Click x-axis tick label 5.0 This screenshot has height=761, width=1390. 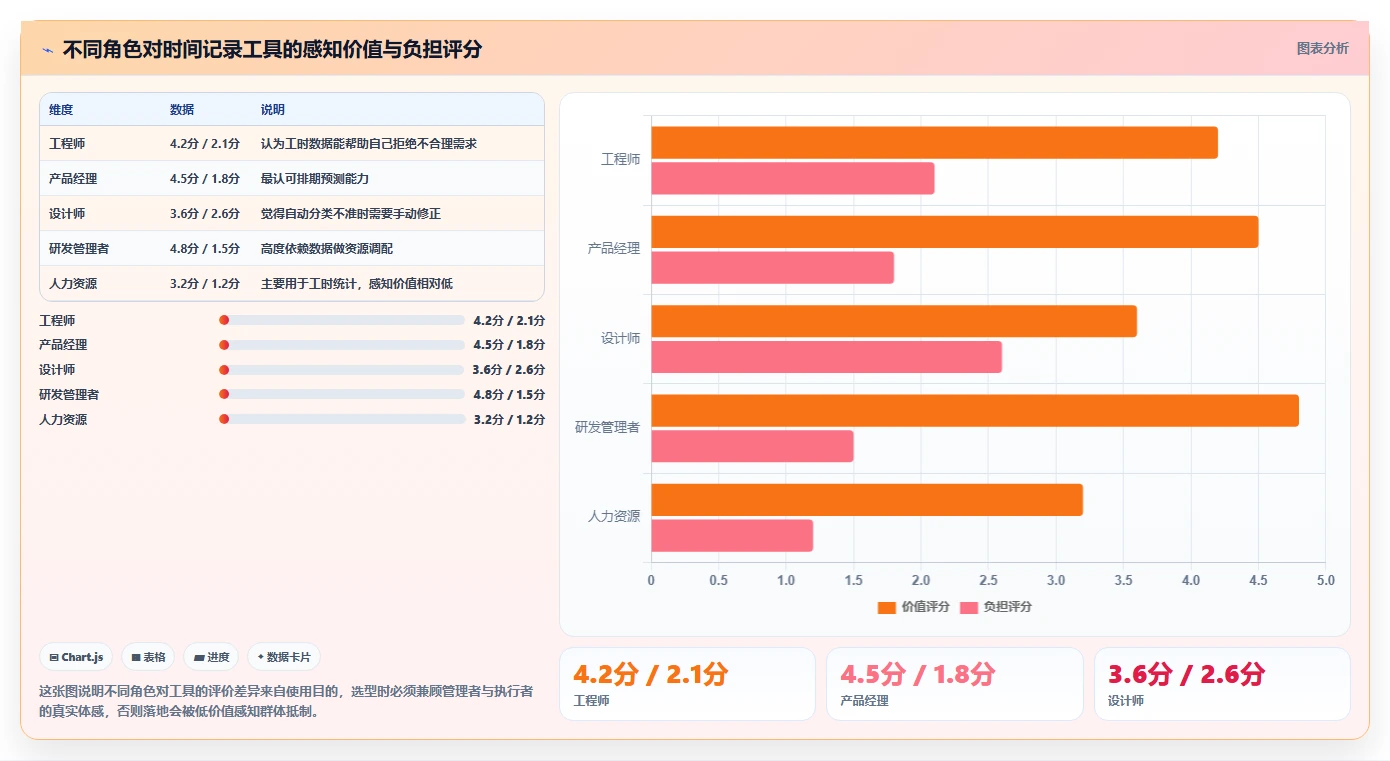click(x=1325, y=580)
